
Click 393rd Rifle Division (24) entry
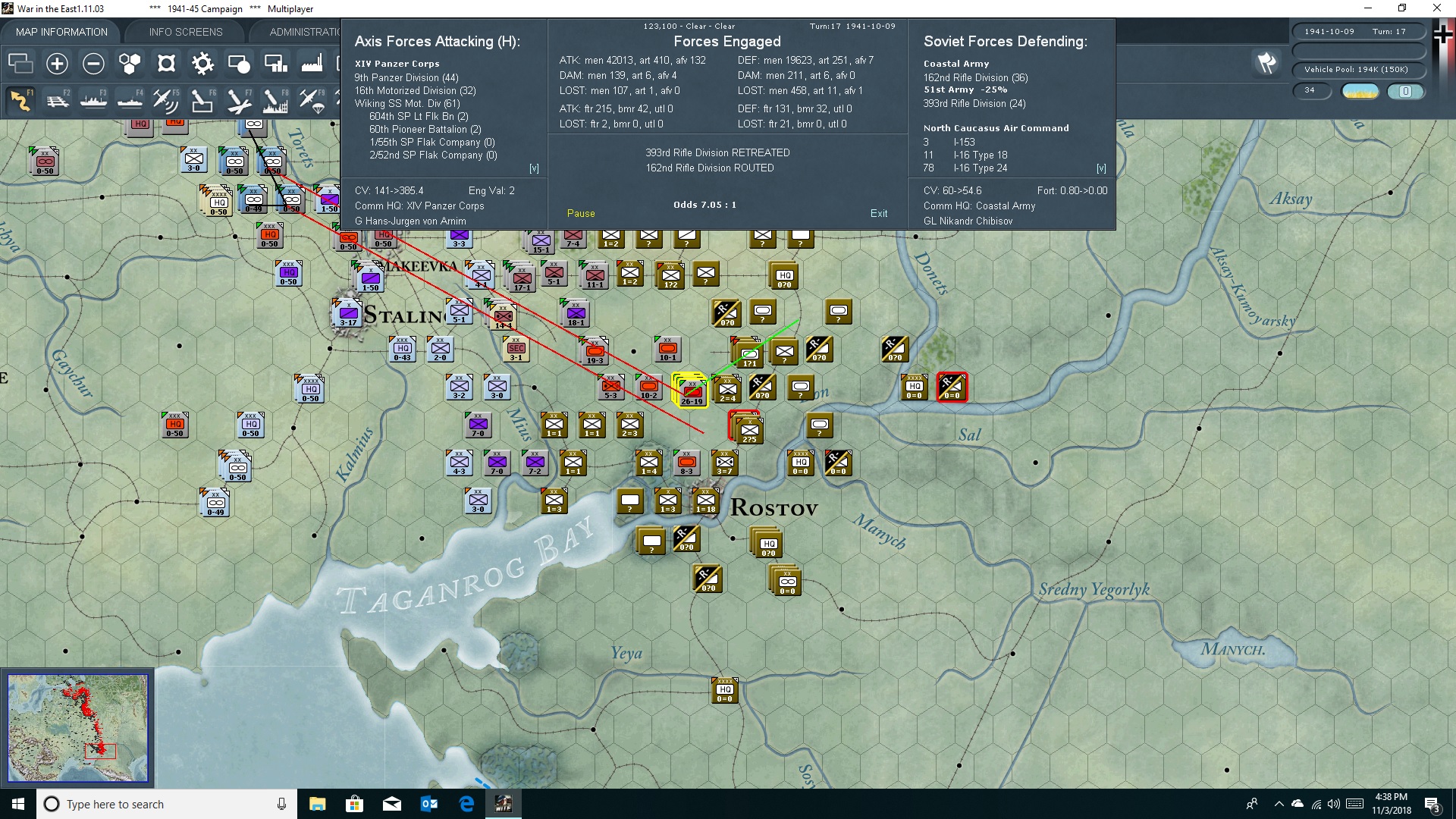coord(974,103)
